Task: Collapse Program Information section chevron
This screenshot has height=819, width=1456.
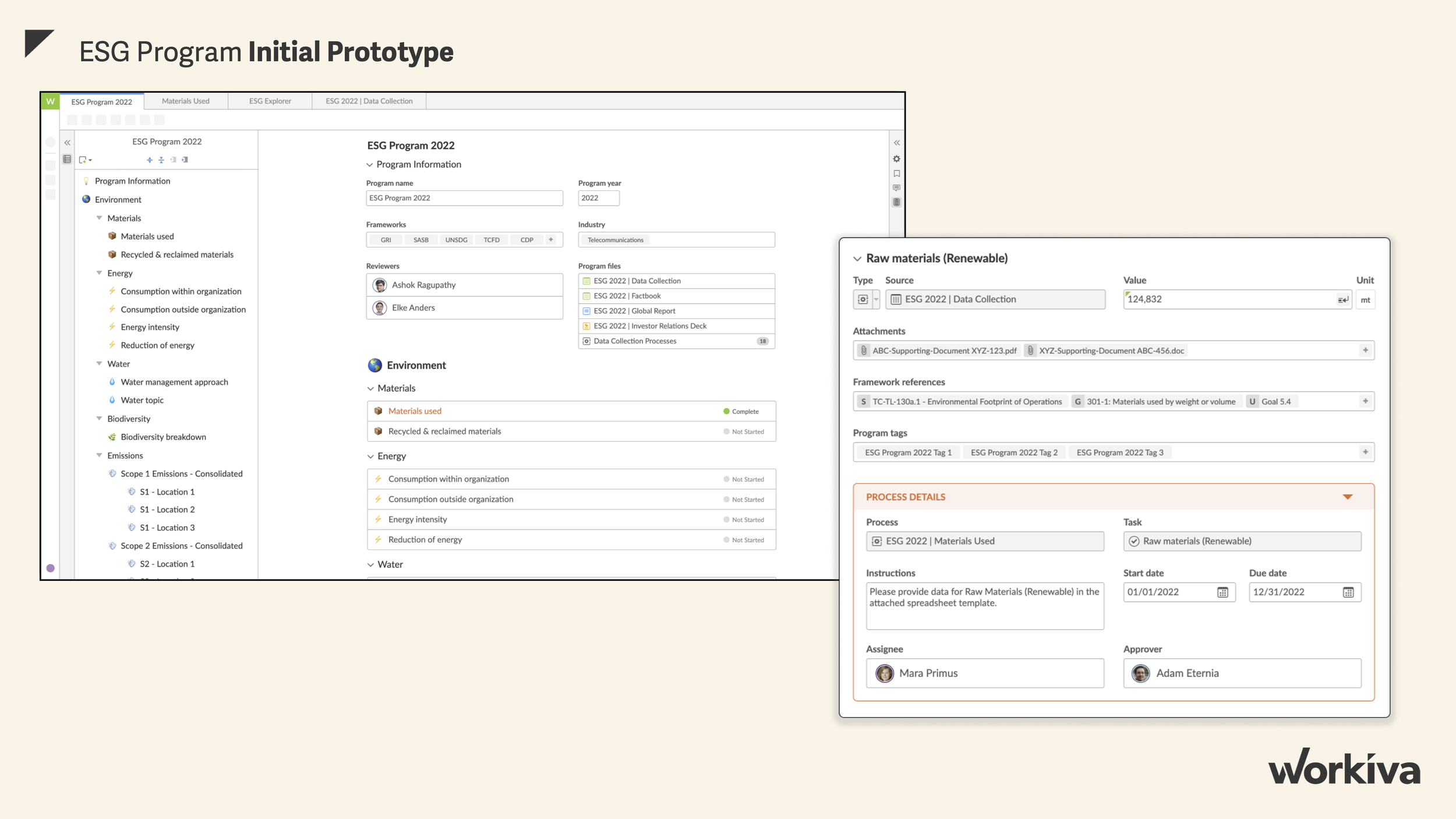Action: coord(370,165)
